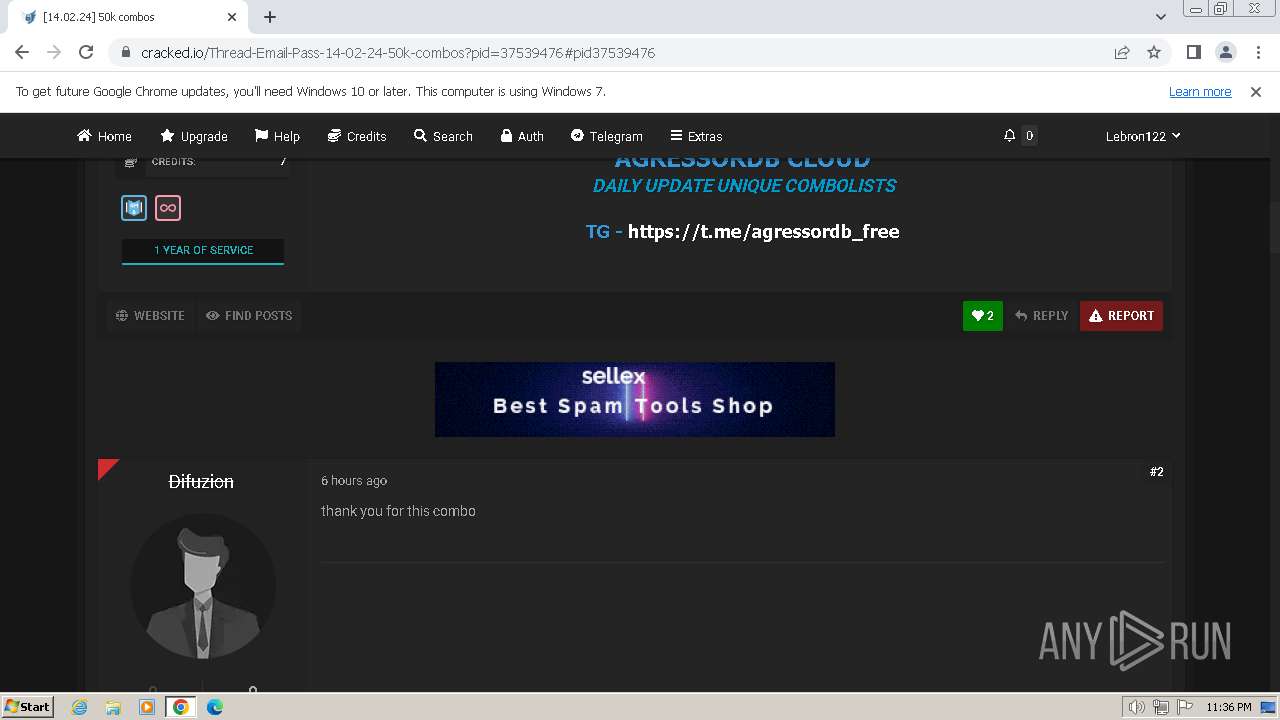Bookmark this page with the star icon
The image size is (1280, 720).
(x=1154, y=52)
